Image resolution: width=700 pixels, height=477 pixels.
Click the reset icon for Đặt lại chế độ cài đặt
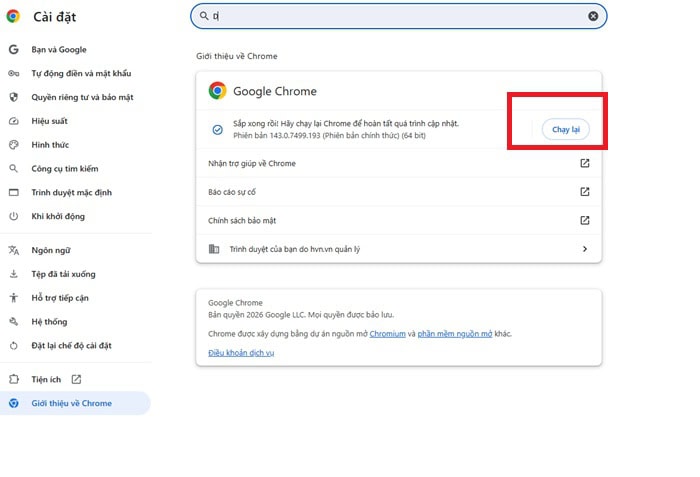(14, 346)
